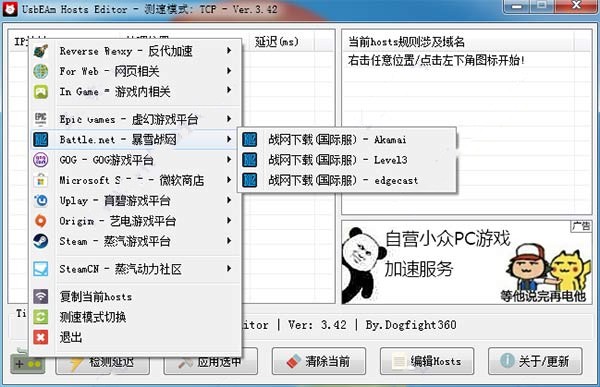Click the Battle.net logo icon in main menu

click(41, 140)
